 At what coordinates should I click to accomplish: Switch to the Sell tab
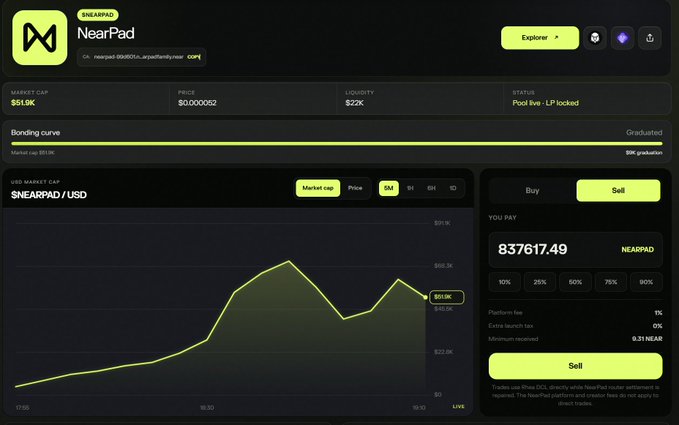click(x=618, y=191)
